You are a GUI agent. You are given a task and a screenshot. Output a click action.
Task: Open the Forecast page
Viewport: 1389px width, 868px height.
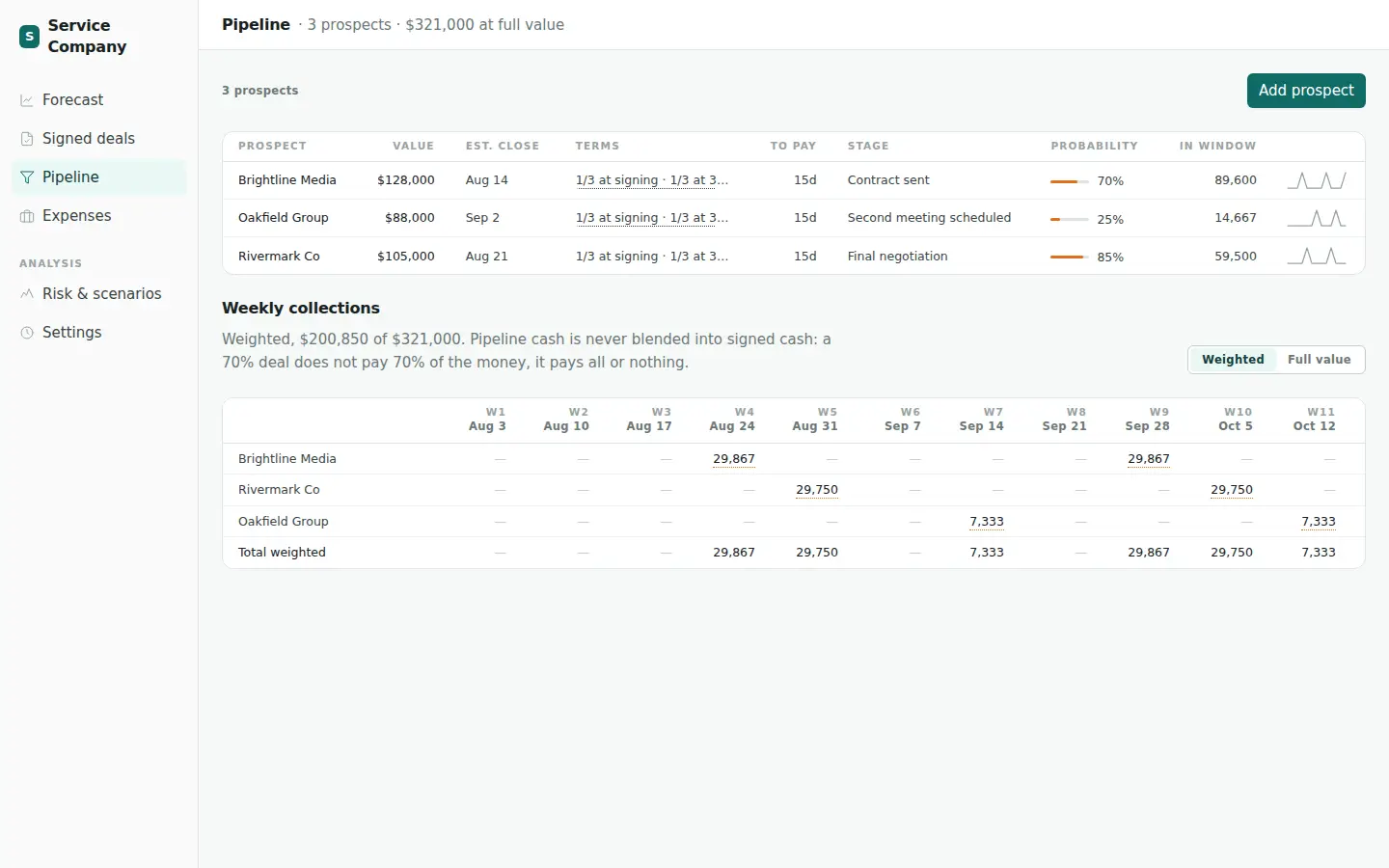tap(98, 100)
